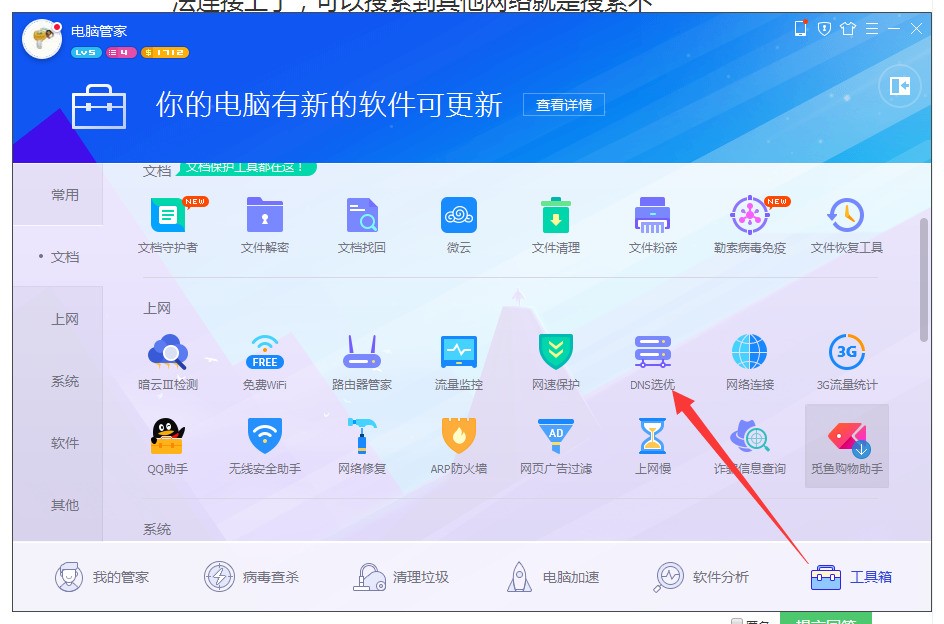Launch 文件恢复工具
The width and height of the screenshot is (944, 624).
click(846, 226)
